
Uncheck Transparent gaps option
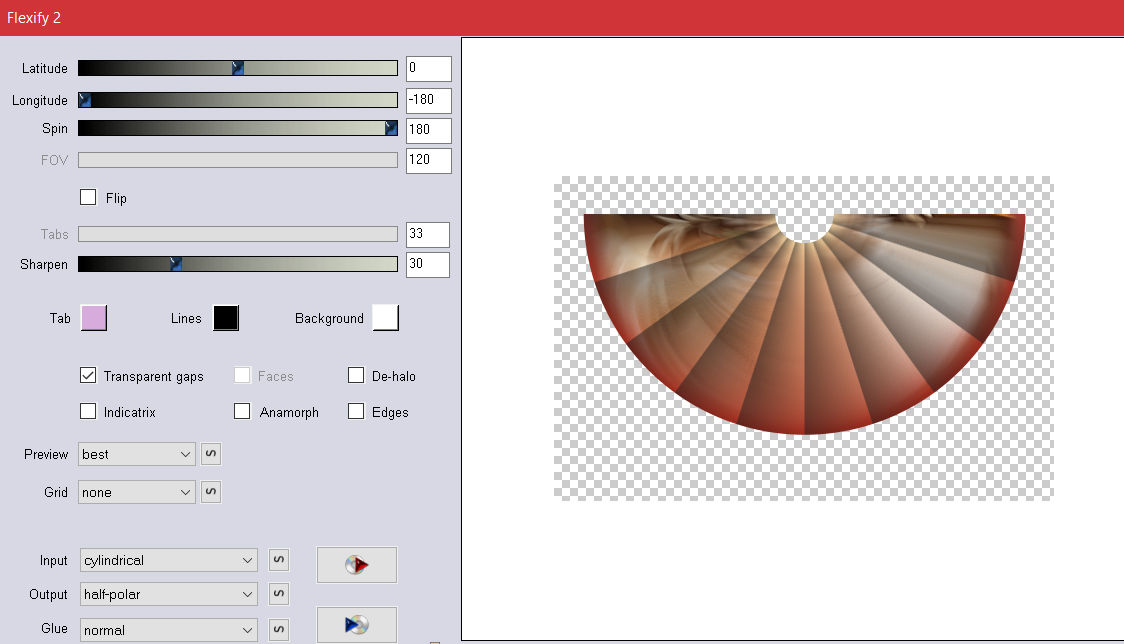(88, 376)
